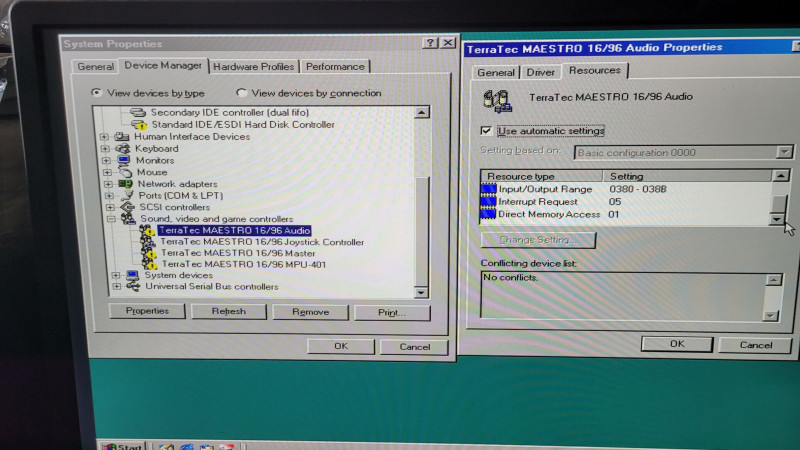Click Cancel in Audio Properties dialog

point(756,345)
